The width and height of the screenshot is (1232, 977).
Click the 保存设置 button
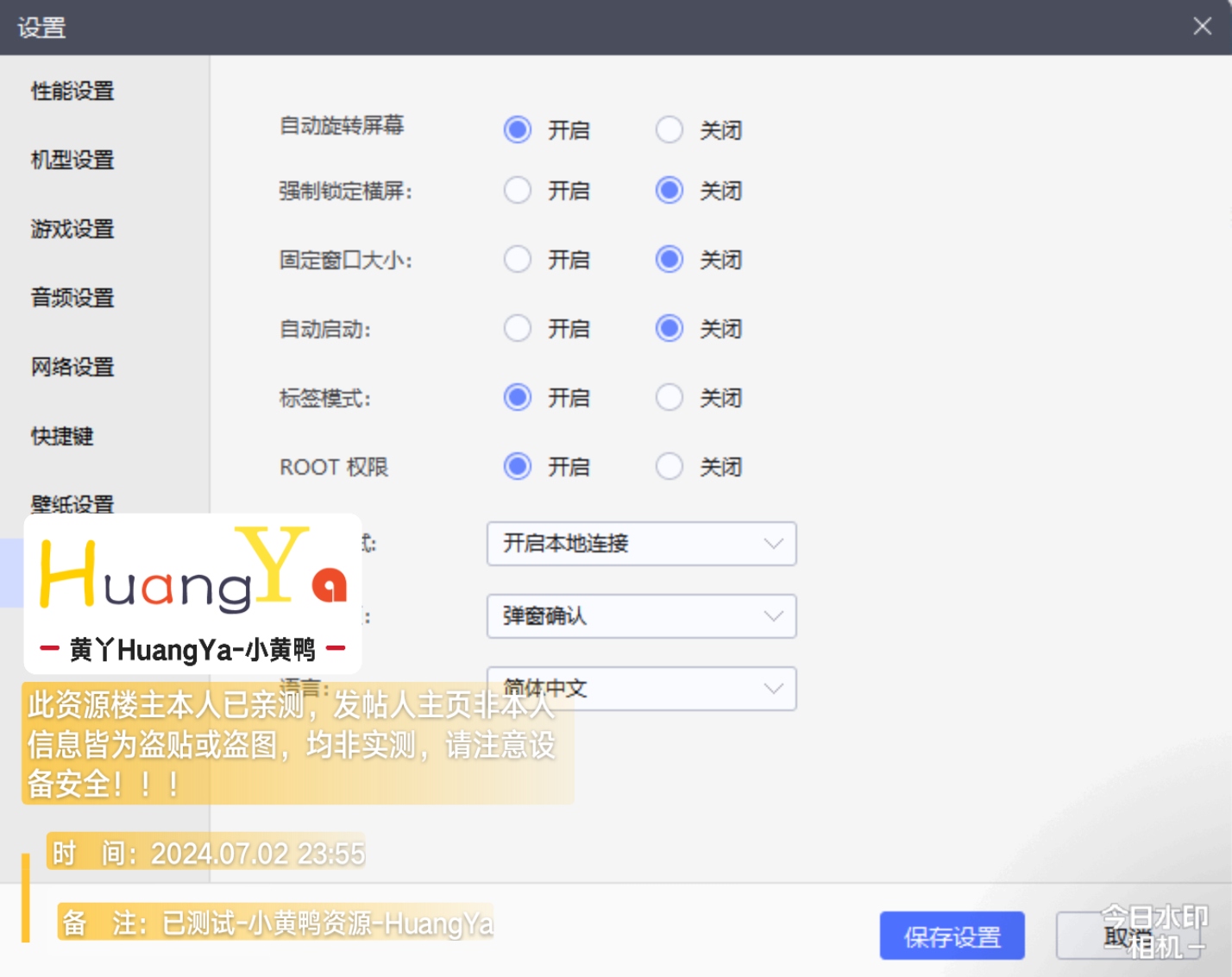point(952,936)
